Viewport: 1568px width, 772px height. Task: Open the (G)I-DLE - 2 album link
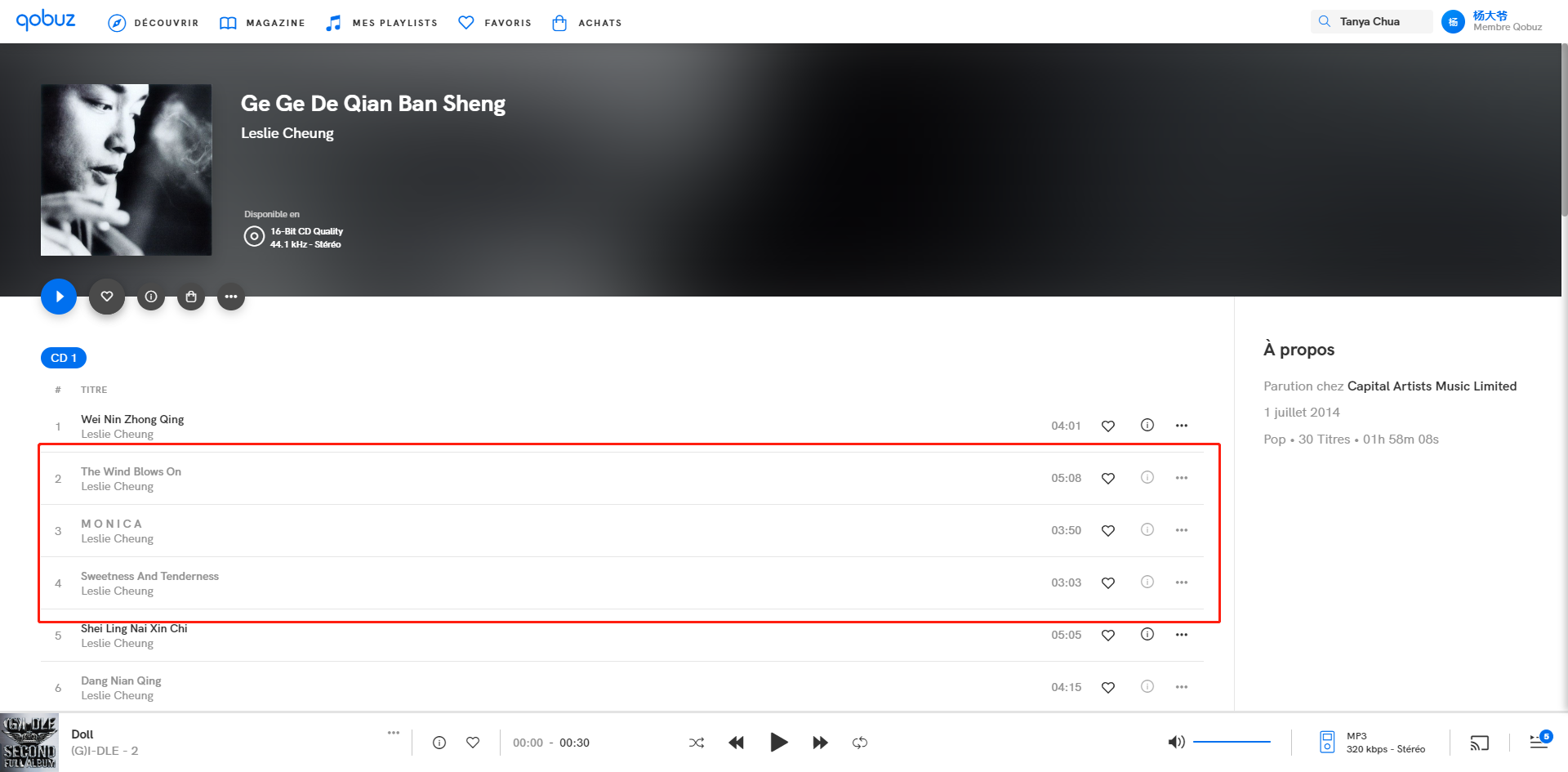point(105,750)
